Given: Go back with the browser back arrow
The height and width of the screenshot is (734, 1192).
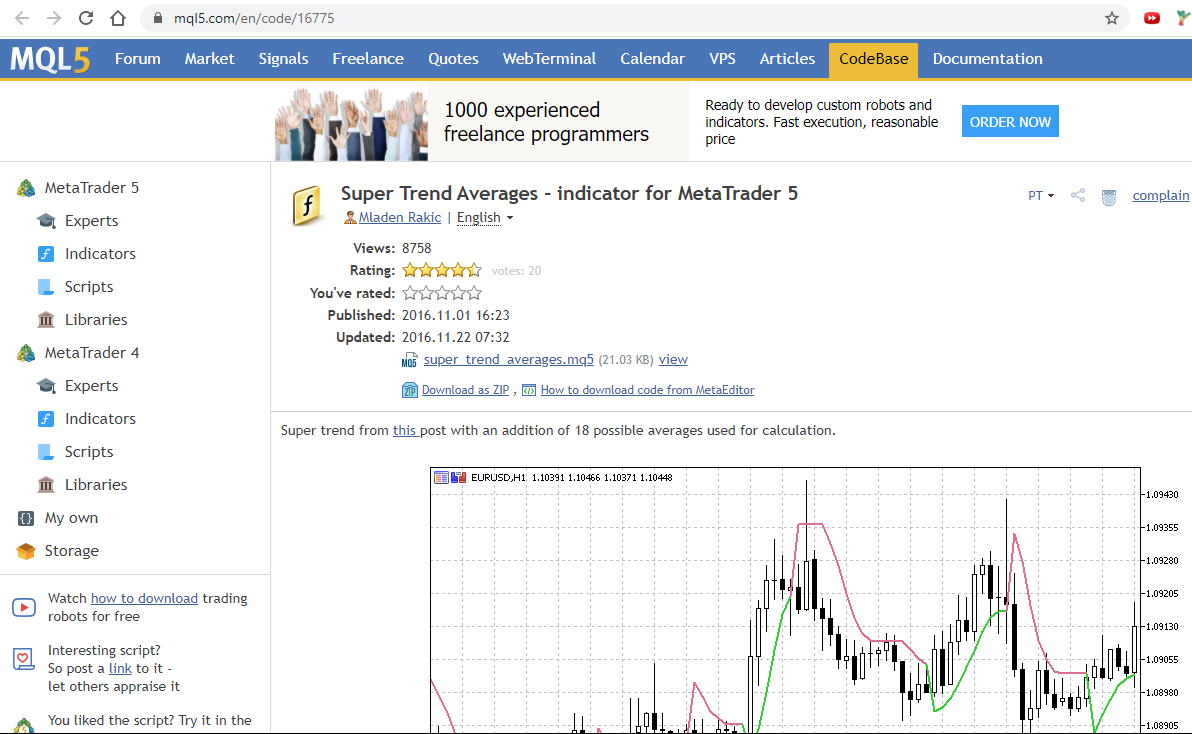Looking at the screenshot, I should point(22,18).
